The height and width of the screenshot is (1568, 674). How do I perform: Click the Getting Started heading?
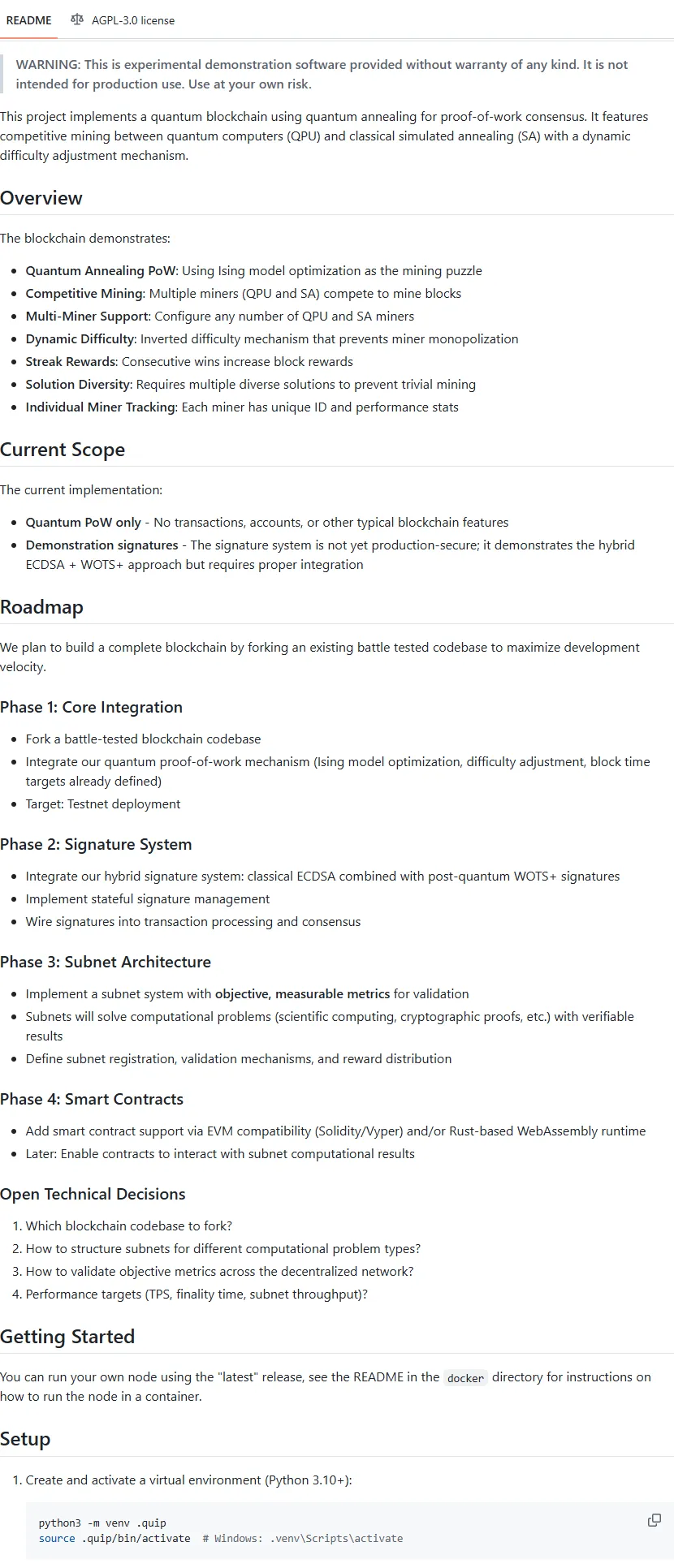pos(67,1337)
